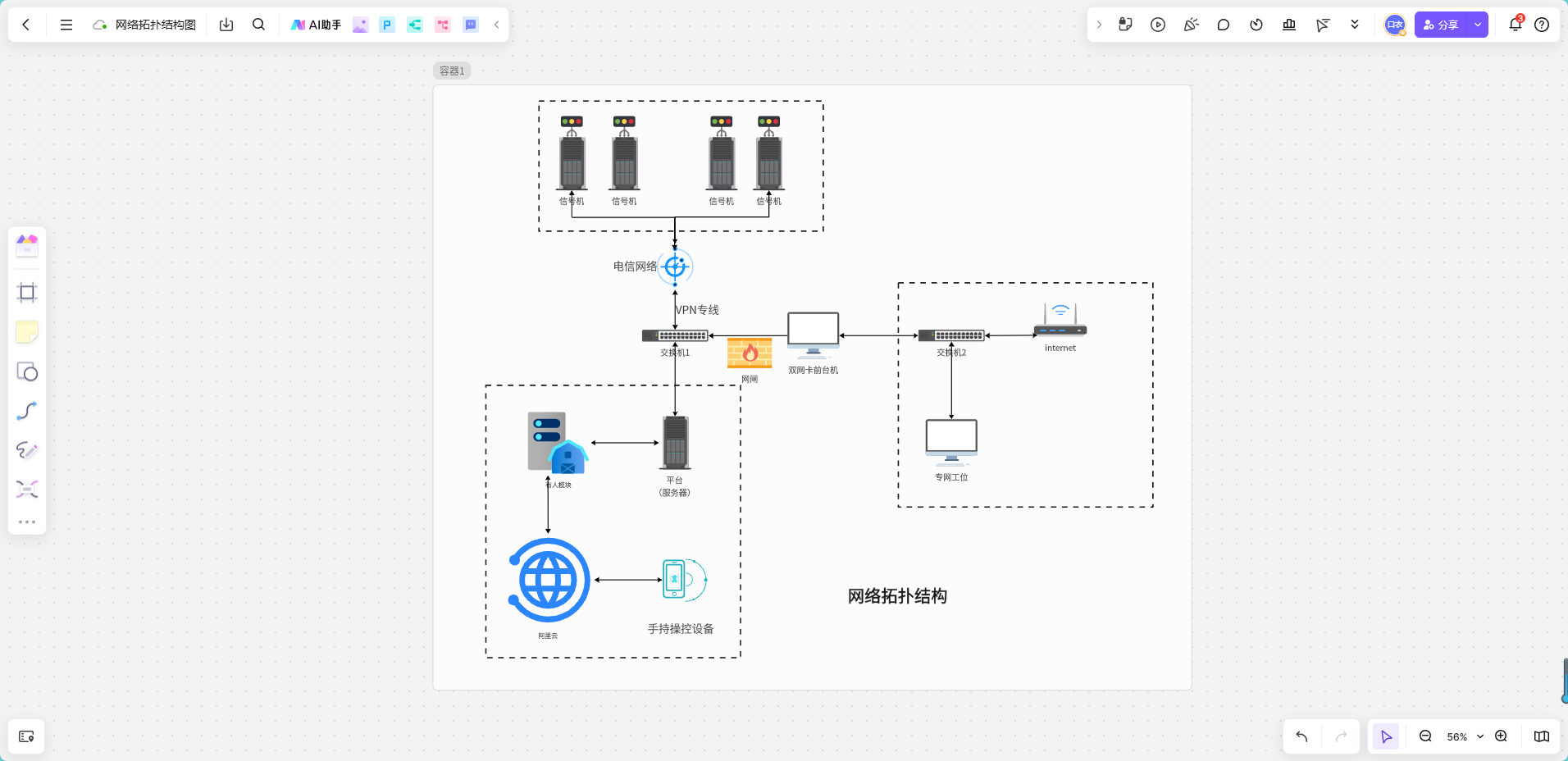Select the 双网卡前台机 monitor shape
1568x761 pixels.
pos(813,335)
